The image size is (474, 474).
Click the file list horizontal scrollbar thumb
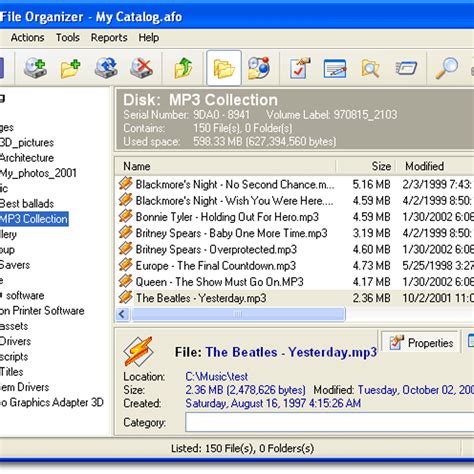(238, 314)
